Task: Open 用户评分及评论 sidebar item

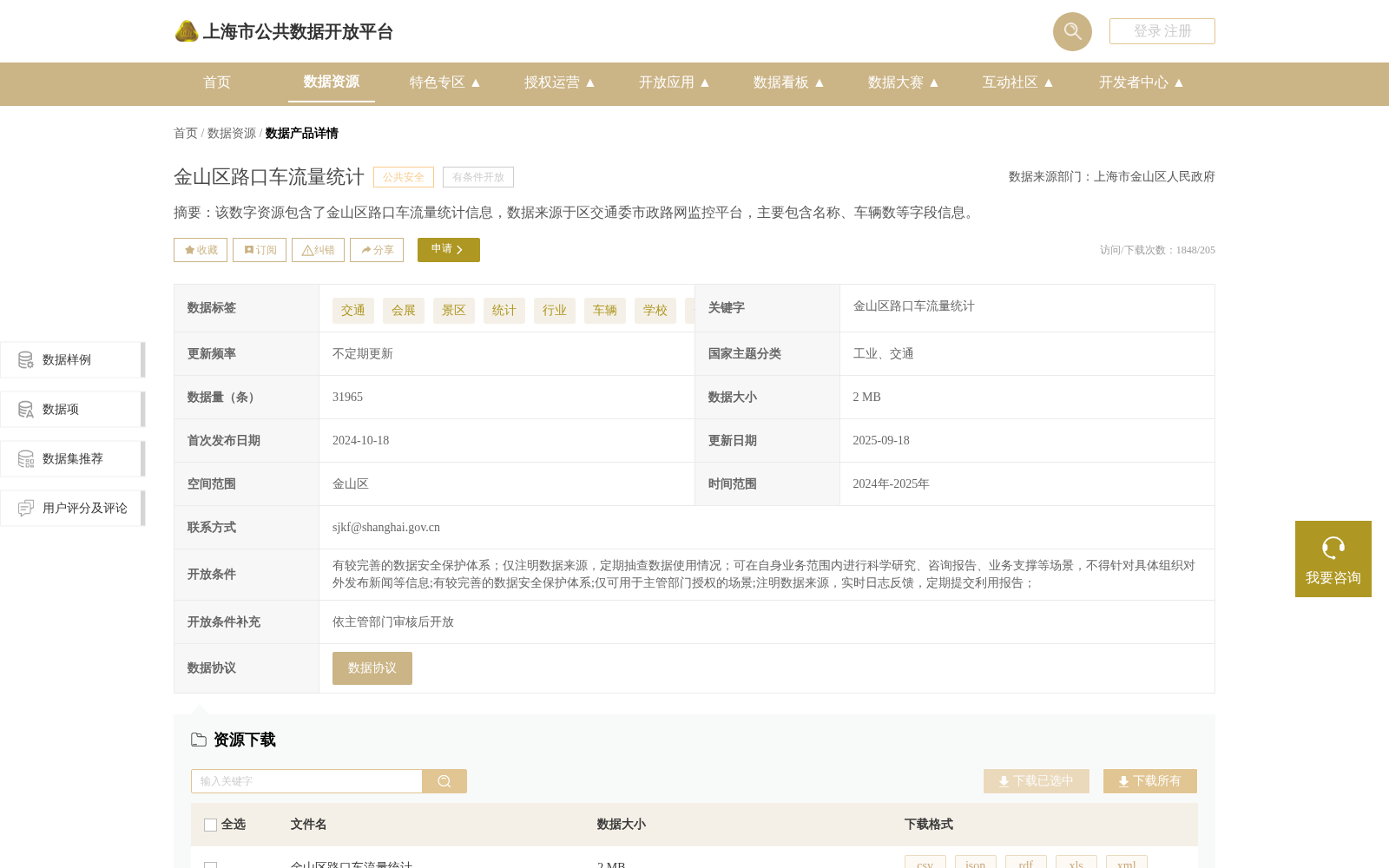Action: pyautogui.click(x=72, y=508)
